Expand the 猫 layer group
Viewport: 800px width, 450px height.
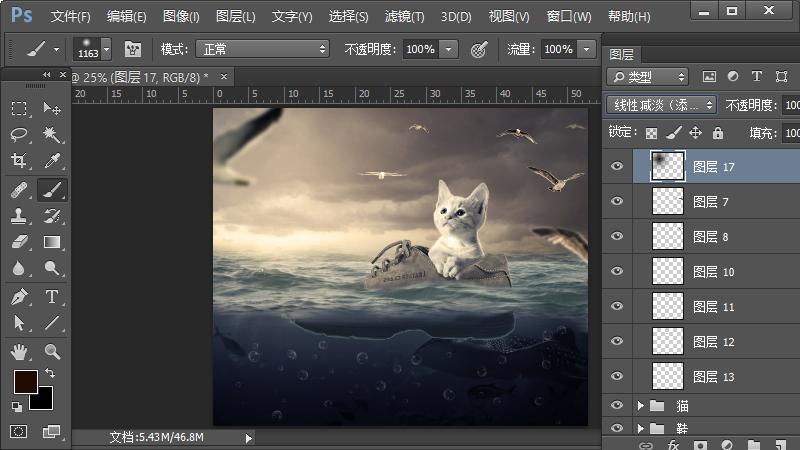click(x=640, y=406)
